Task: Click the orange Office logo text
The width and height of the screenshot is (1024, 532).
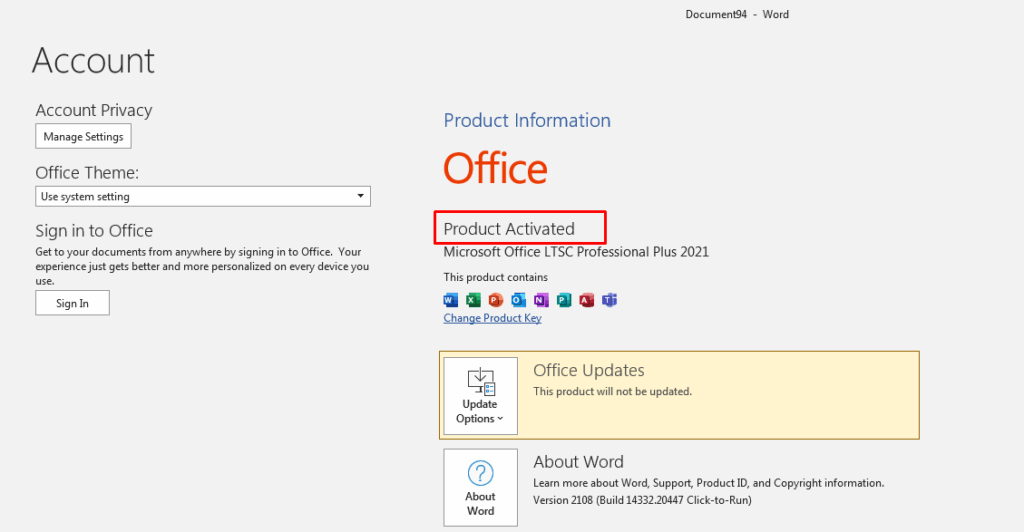Action: (x=496, y=168)
